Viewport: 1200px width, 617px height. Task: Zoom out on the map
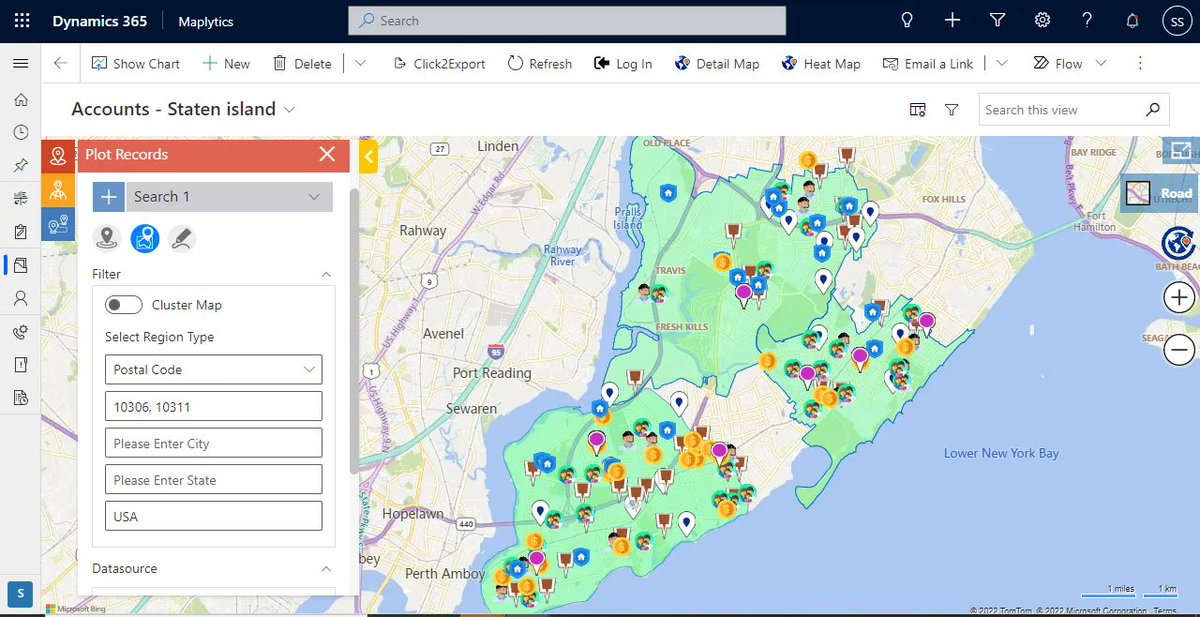click(1179, 350)
